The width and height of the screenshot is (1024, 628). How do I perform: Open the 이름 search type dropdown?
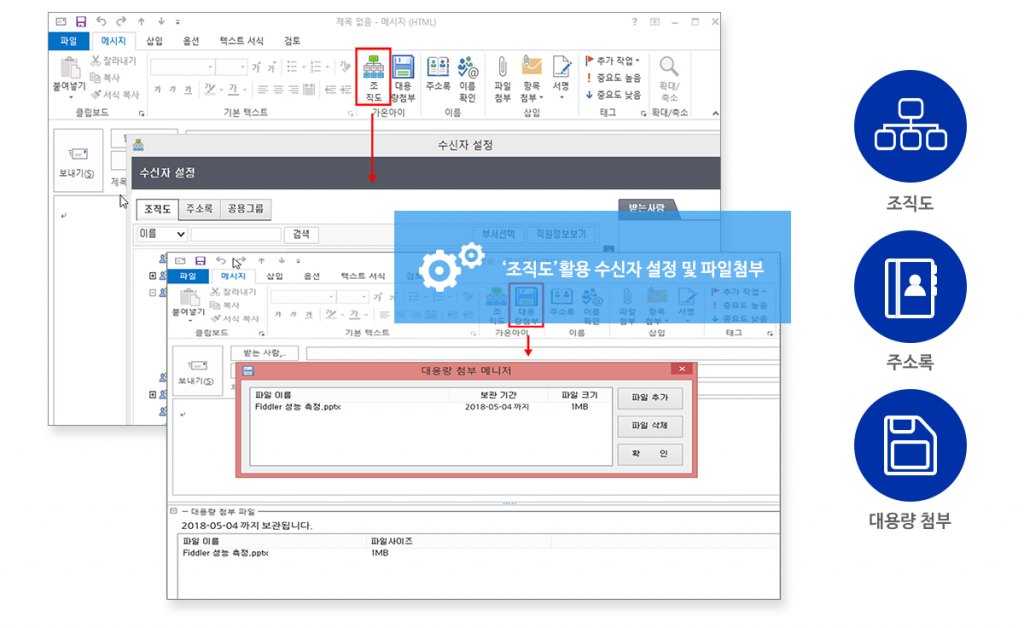[161, 235]
